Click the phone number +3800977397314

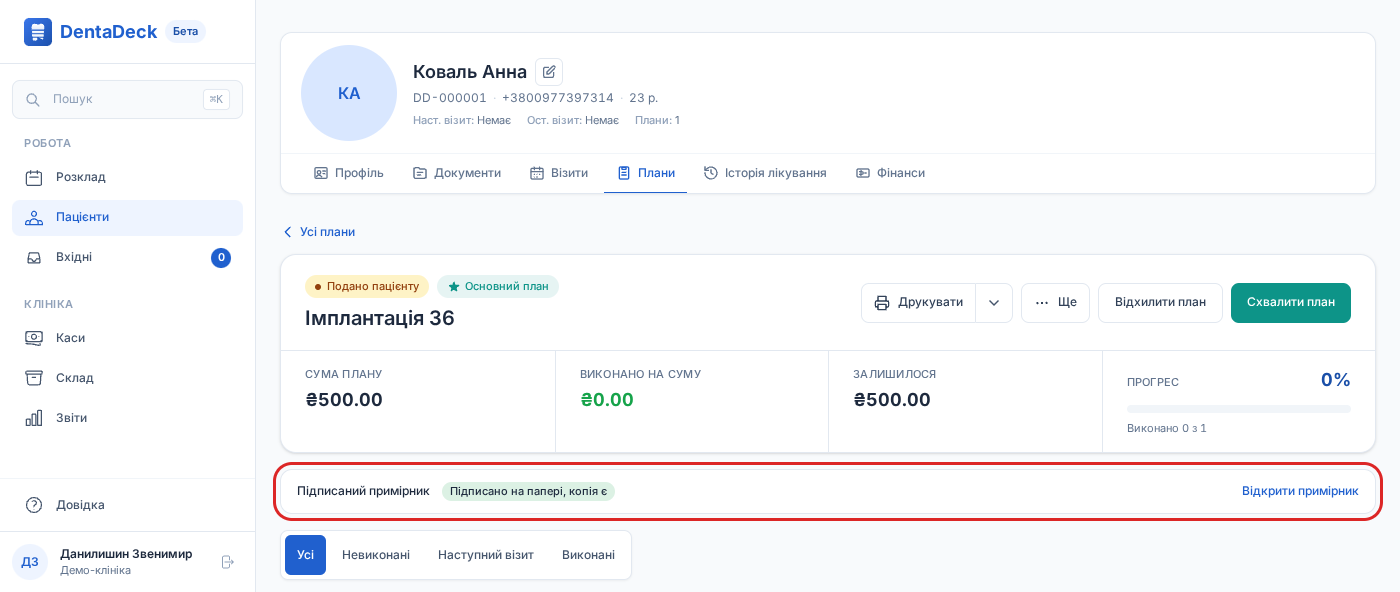tap(558, 98)
